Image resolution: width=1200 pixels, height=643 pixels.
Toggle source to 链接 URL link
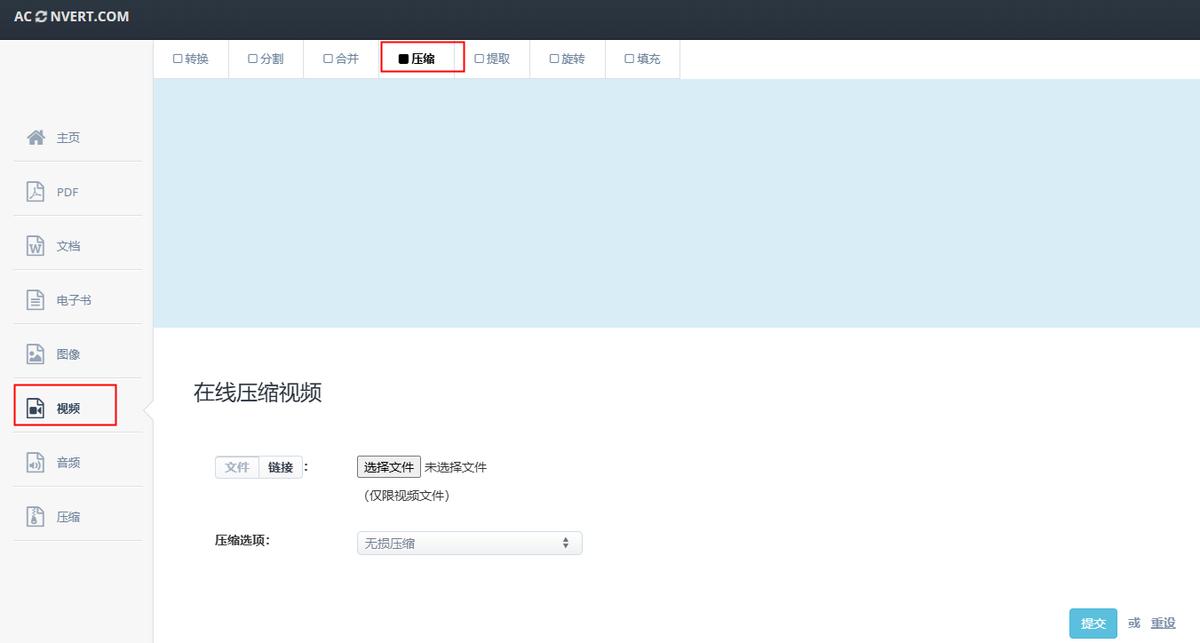click(281, 467)
